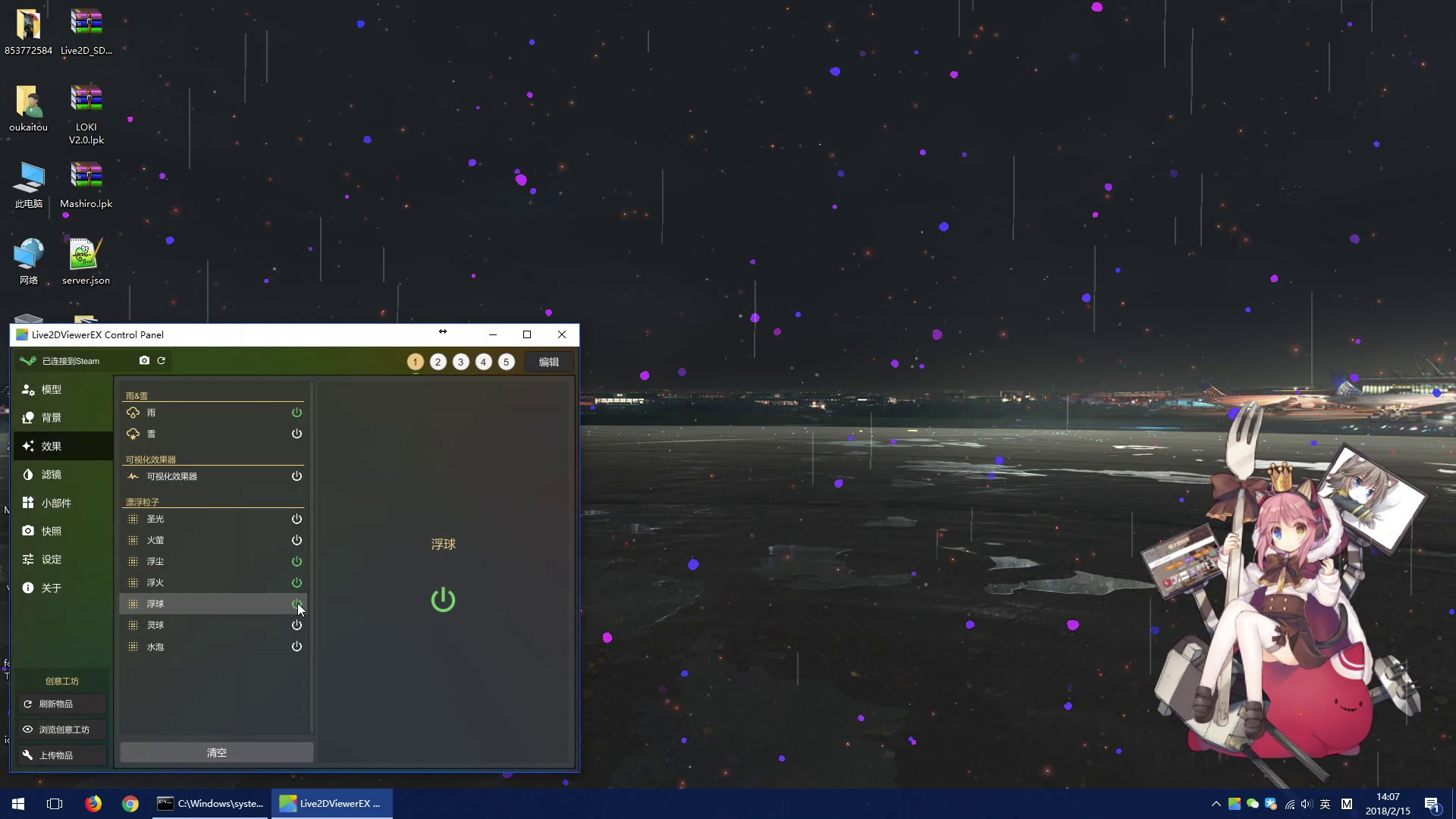Open the 背景 (Background) panel
The width and height of the screenshot is (1456, 819).
[x=51, y=417]
